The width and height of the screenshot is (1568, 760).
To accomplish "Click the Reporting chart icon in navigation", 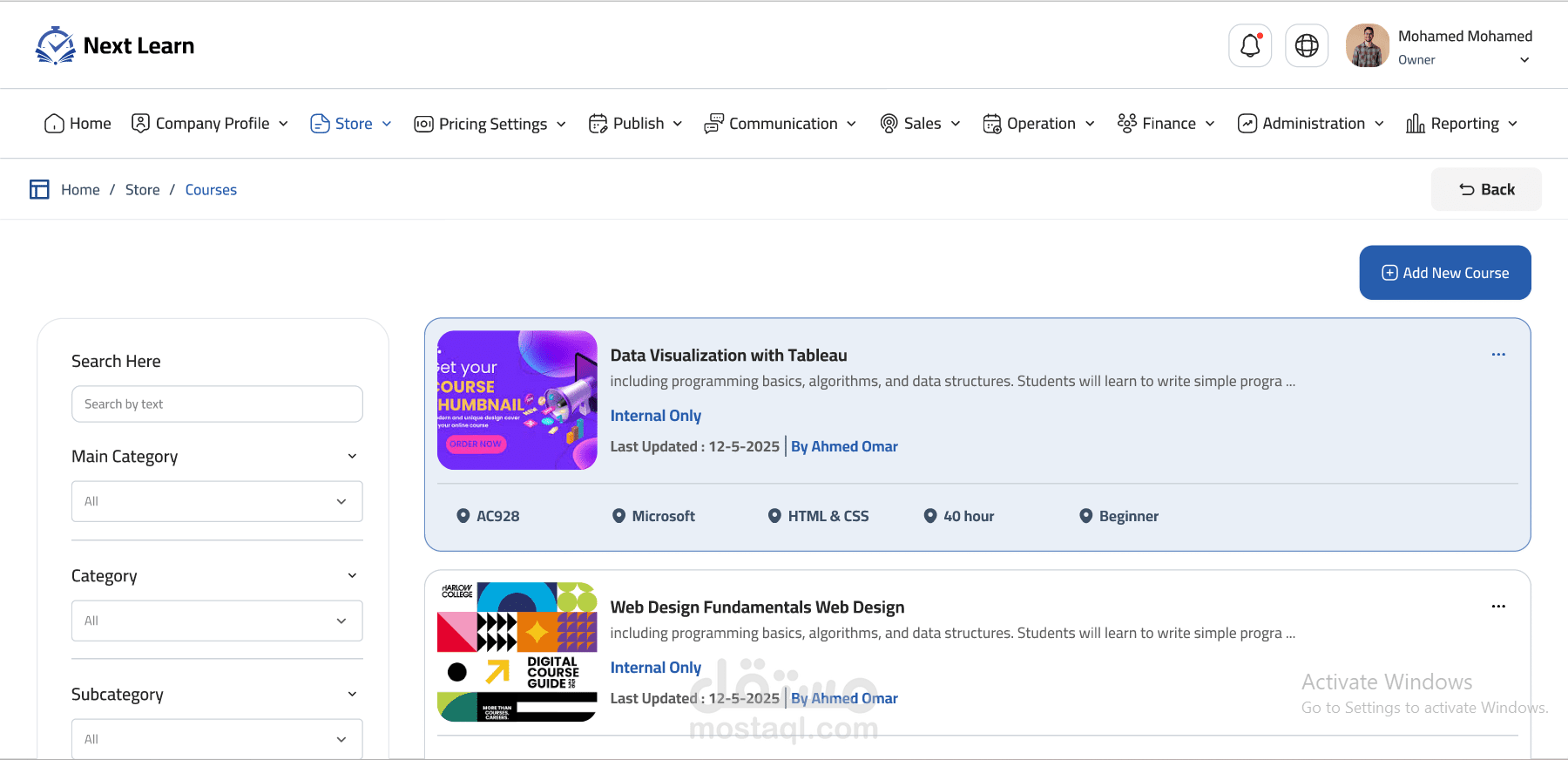I will click(1416, 124).
